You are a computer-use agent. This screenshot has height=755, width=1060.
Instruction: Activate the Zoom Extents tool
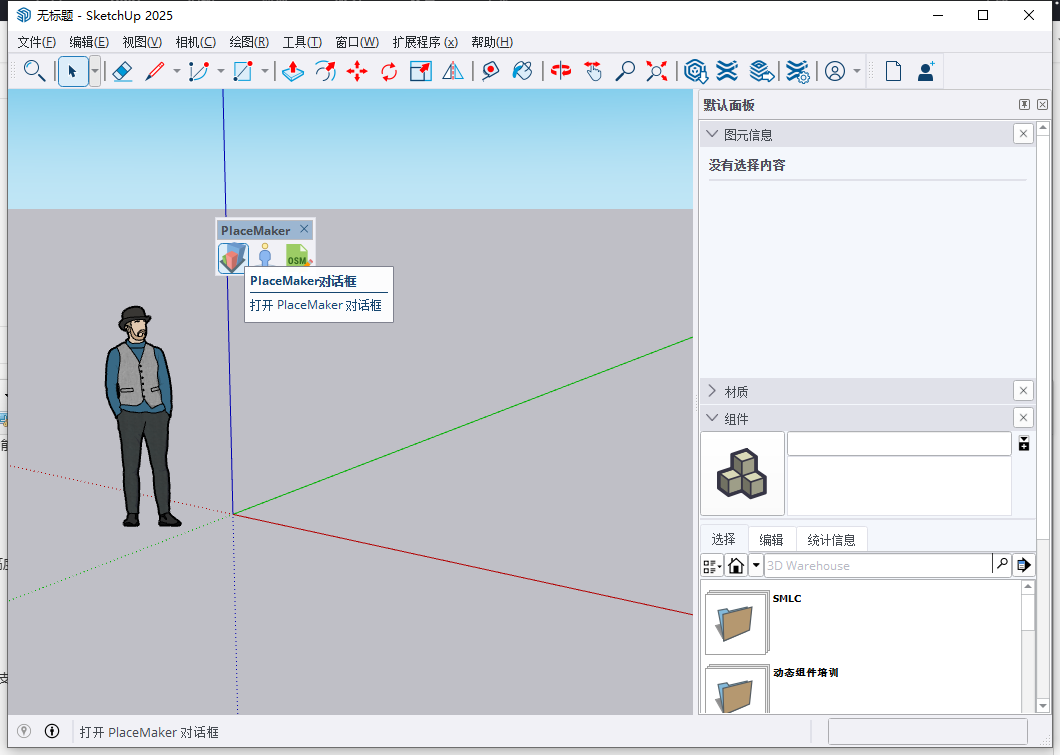[657, 71]
